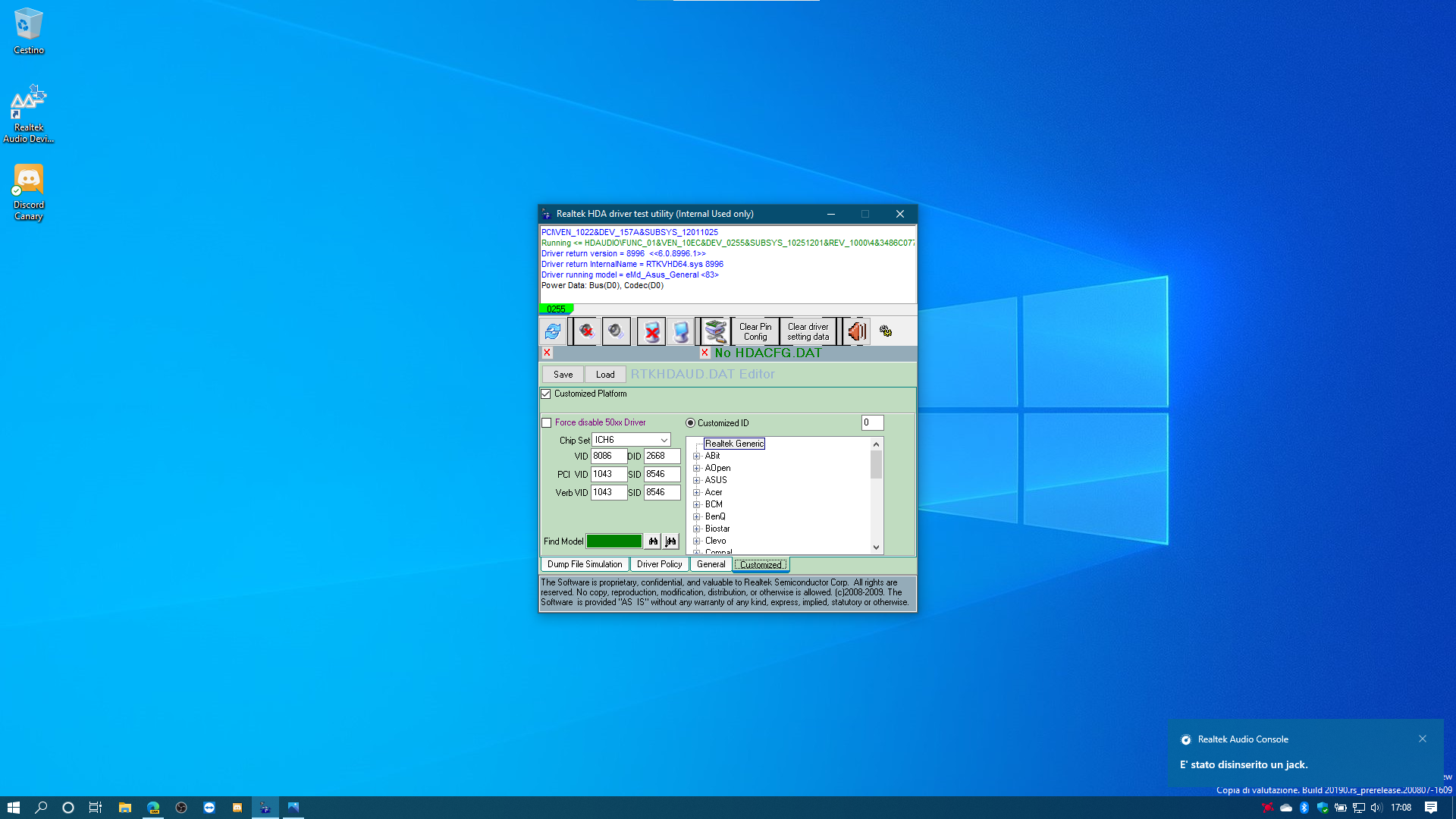Viewport: 1456px width, 819px height.
Task: Select Realtek Generic tree item
Action: click(734, 444)
